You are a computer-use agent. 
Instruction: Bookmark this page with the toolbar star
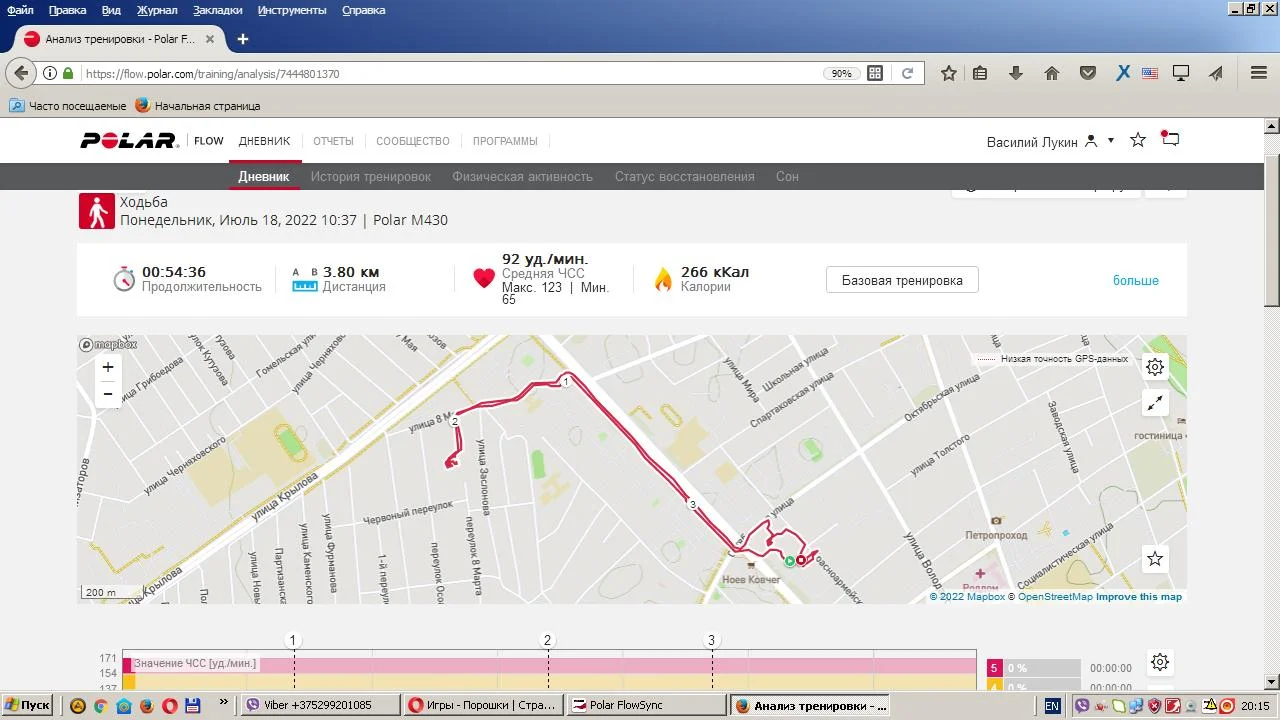[x=949, y=73]
